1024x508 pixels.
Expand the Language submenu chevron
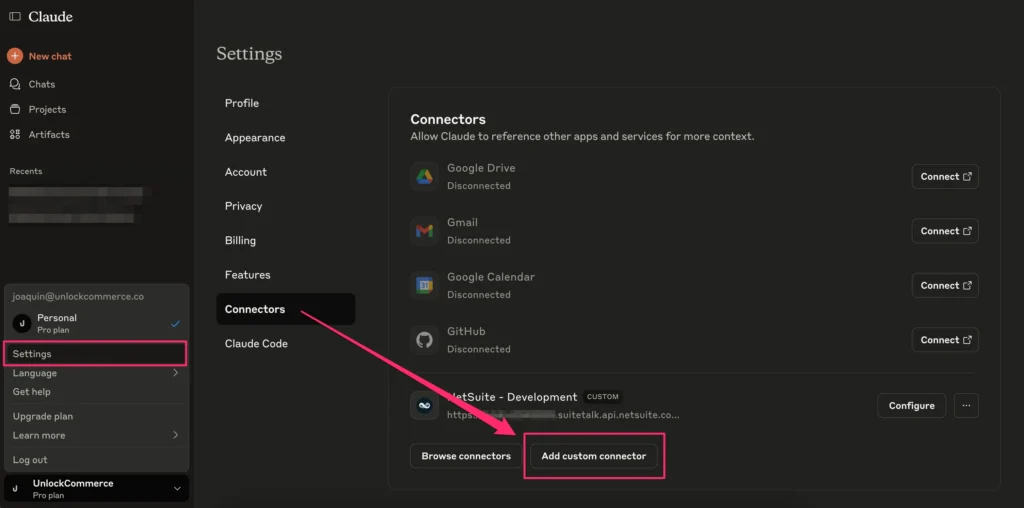point(175,373)
